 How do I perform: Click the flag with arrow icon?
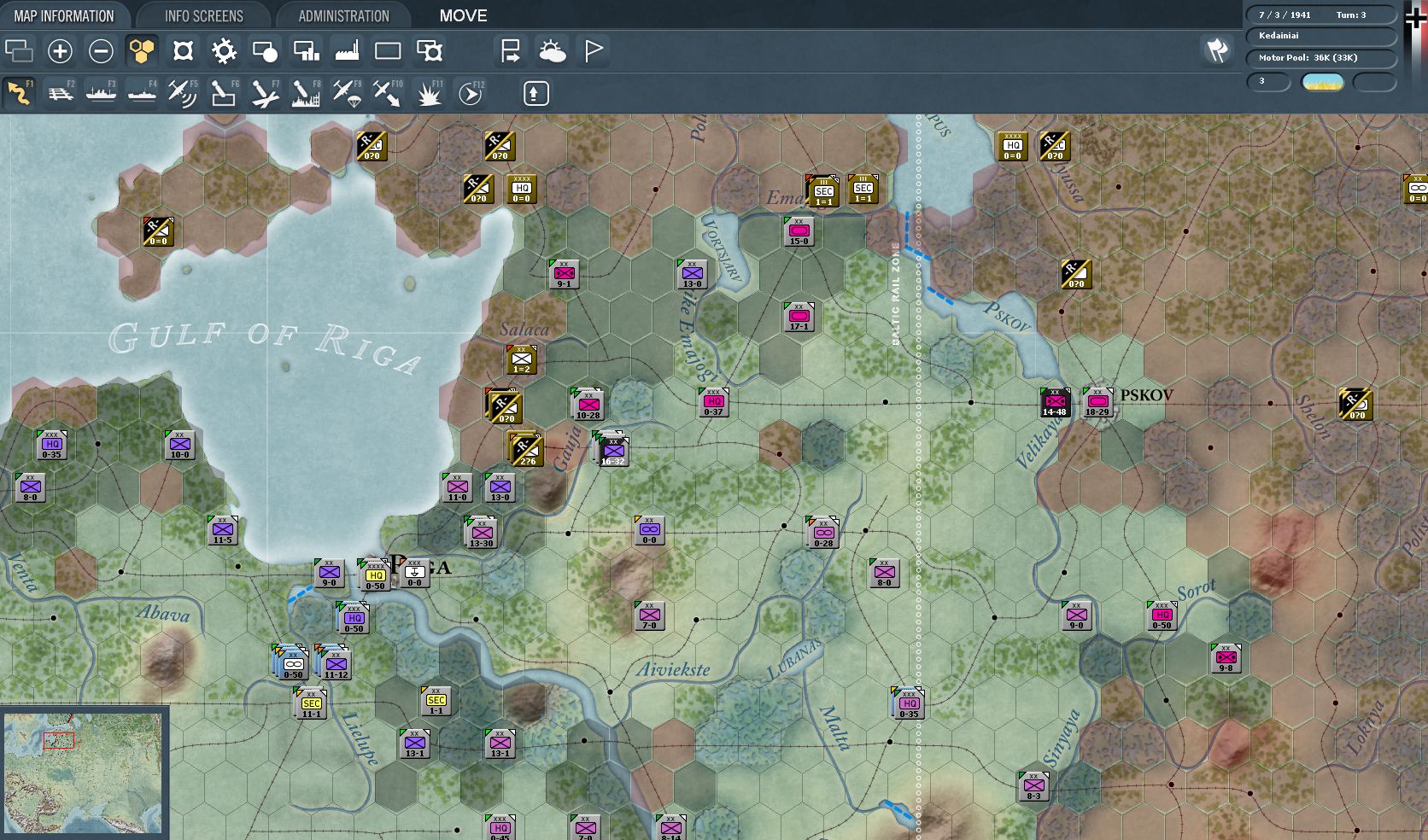tap(511, 51)
